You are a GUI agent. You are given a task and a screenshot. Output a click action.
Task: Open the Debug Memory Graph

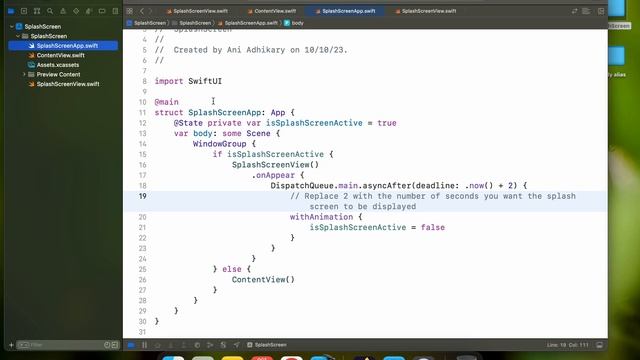tap(210, 345)
